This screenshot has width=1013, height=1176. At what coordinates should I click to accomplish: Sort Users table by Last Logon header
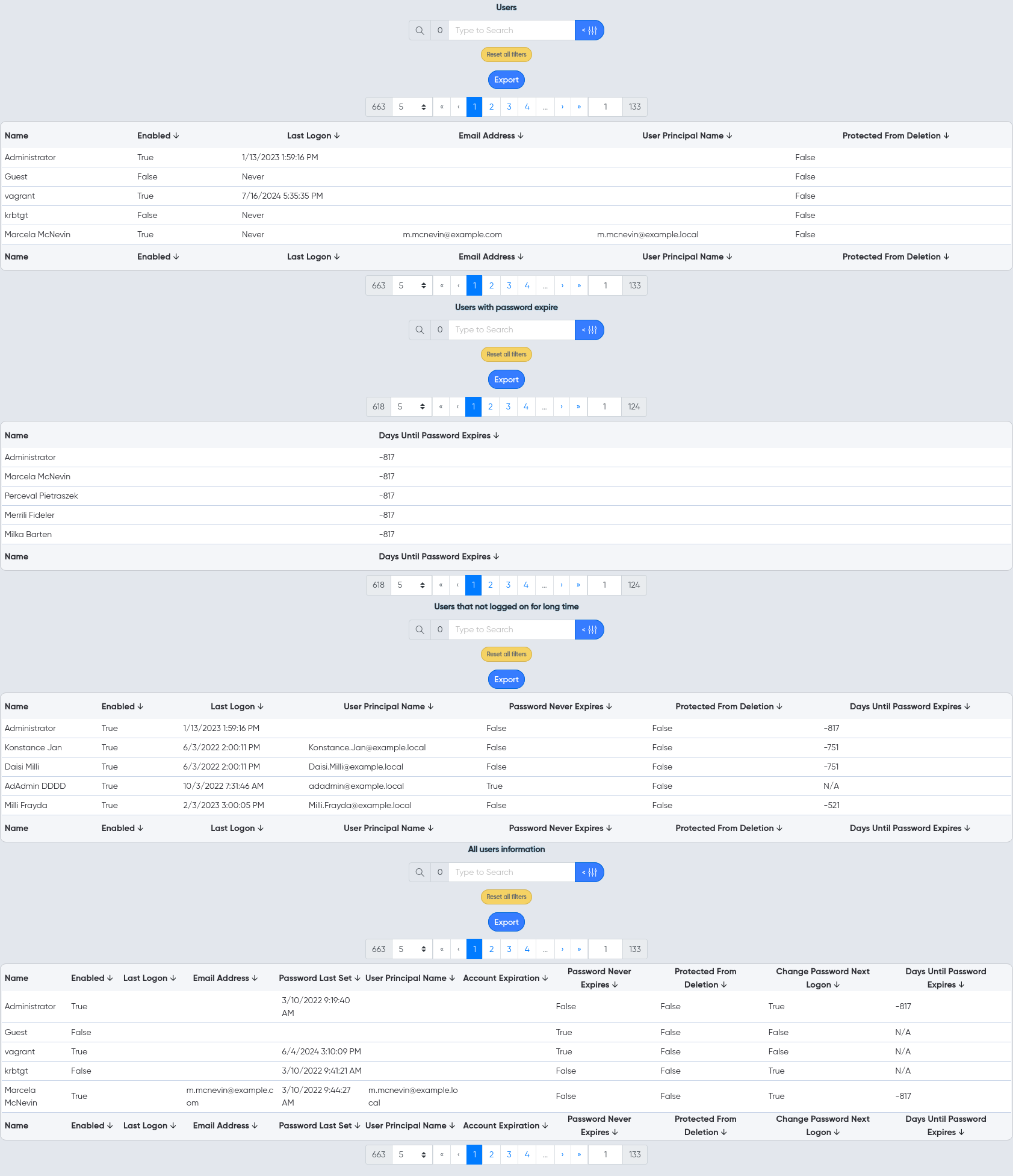313,135
